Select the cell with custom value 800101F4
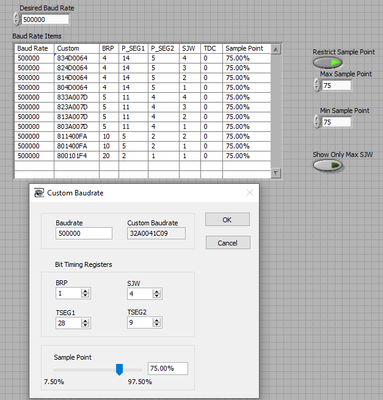The height and width of the screenshot is (400, 383). pyautogui.click(x=77, y=156)
